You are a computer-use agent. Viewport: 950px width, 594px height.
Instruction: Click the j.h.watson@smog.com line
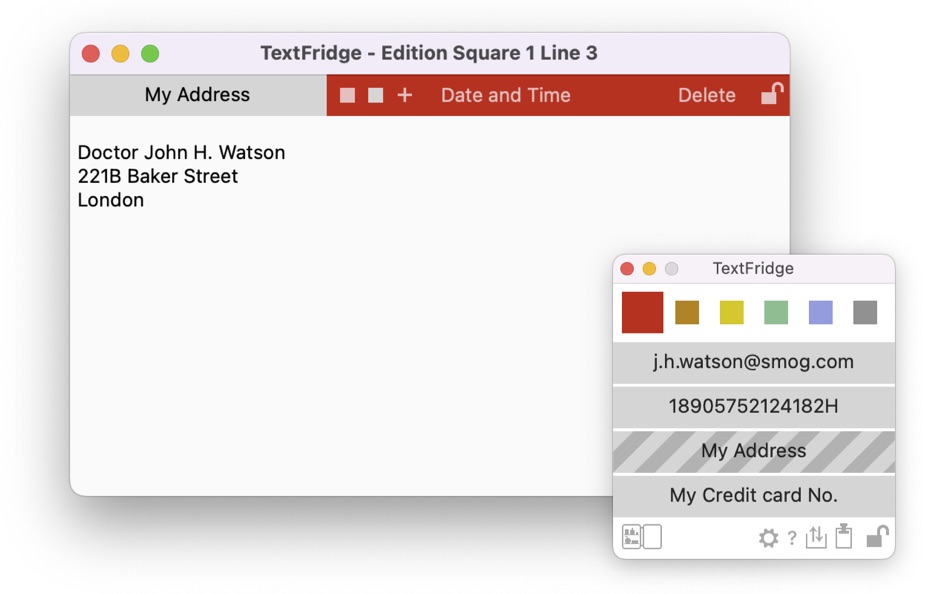[x=754, y=362]
